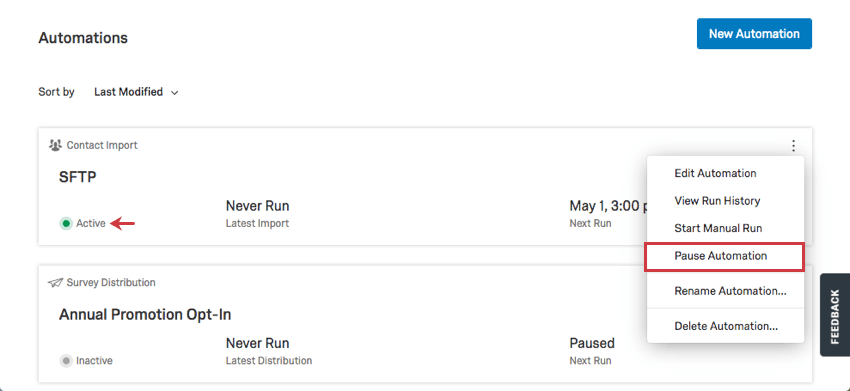Open the Feedback side tab
This screenshot has height=391, width=850.
pyautogui.click(x=835, y=315)
